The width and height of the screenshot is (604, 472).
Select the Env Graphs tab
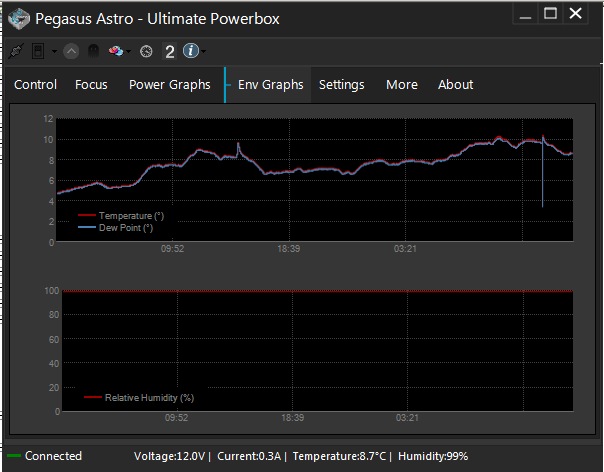pyautogui.click(x=270, y=85)
